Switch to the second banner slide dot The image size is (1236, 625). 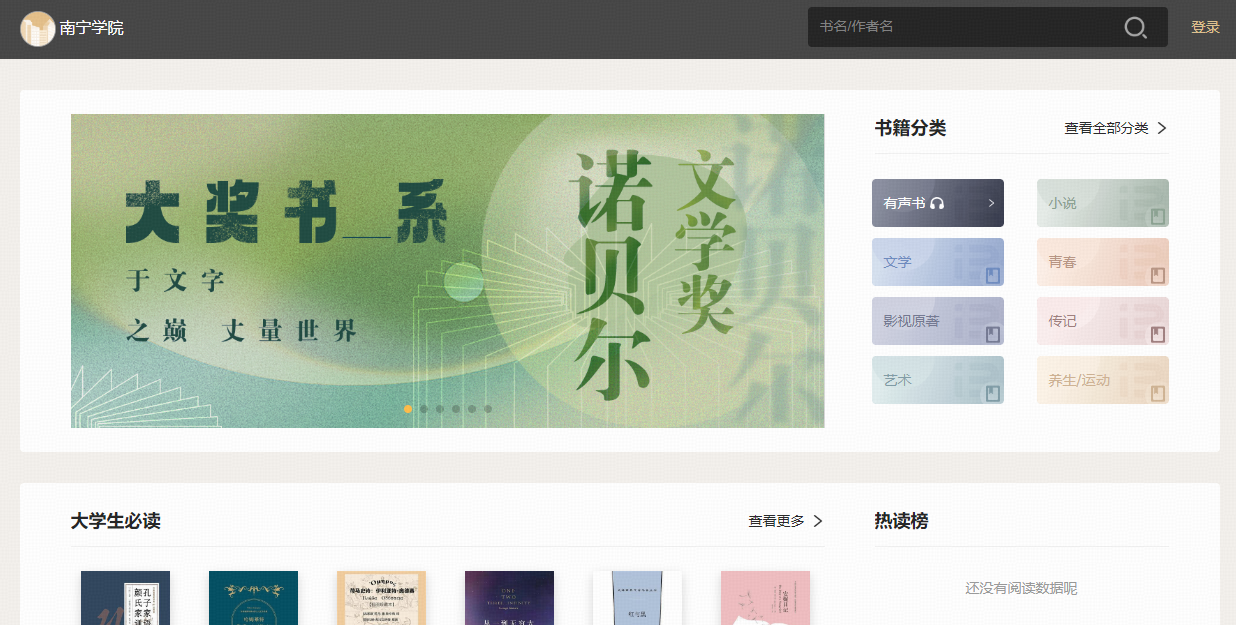click(x=424, y=409)
